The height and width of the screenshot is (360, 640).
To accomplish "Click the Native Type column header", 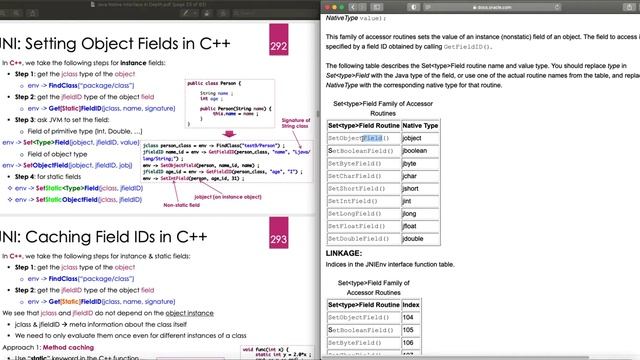I will click(420, 126).
